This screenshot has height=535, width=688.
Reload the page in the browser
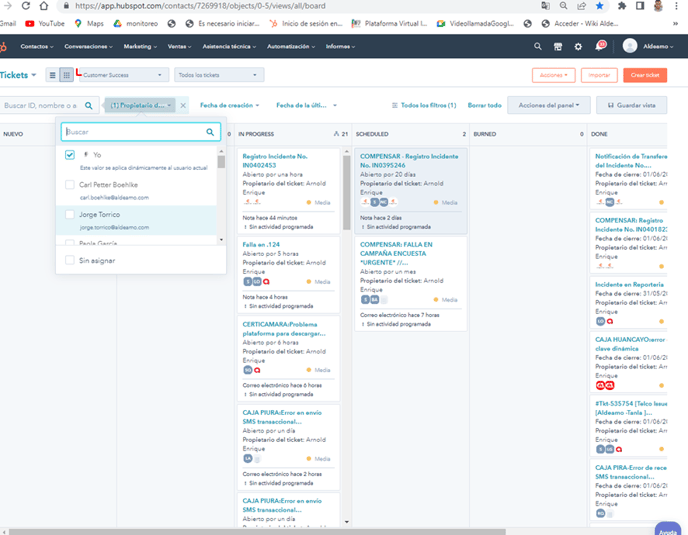coord(26,6)
